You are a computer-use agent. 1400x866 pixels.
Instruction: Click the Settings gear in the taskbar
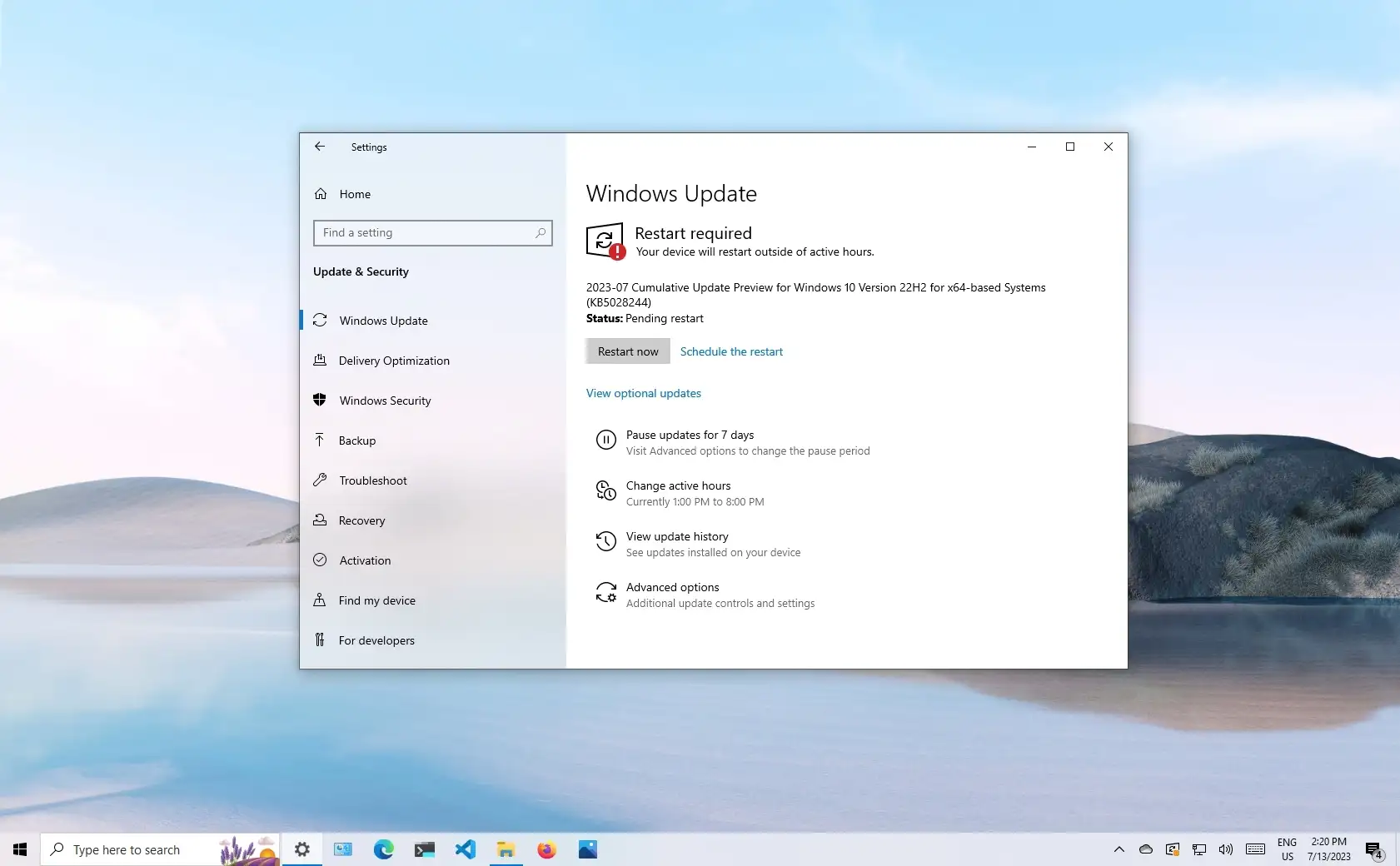point(302,849)
